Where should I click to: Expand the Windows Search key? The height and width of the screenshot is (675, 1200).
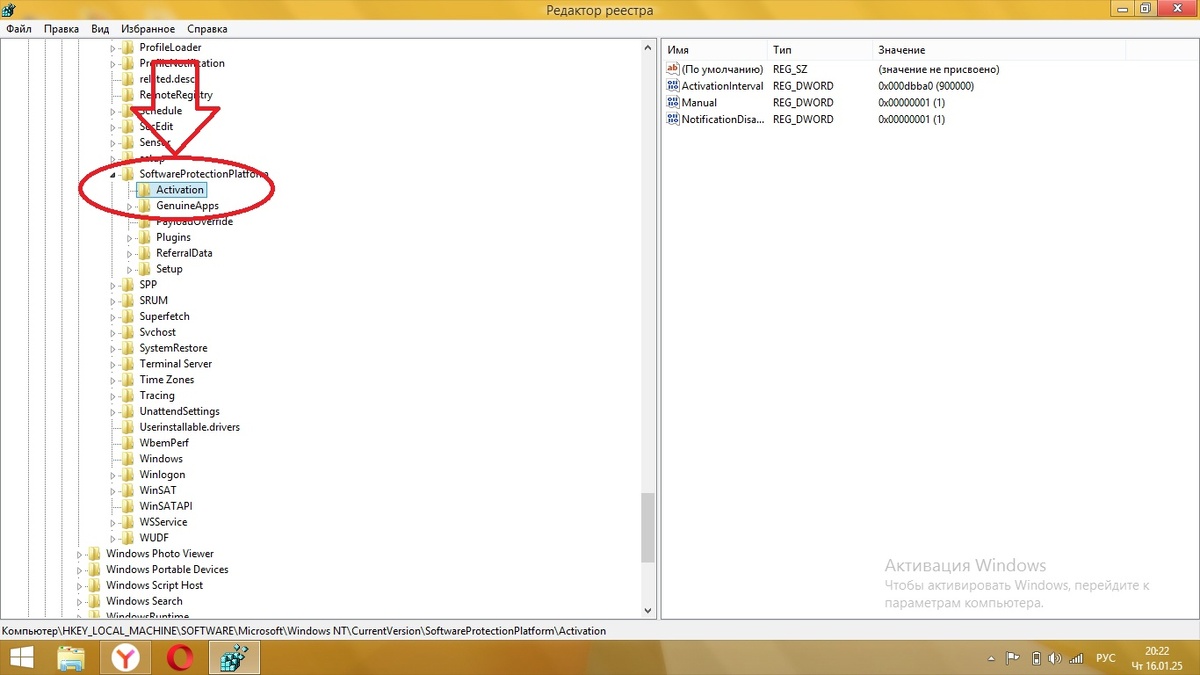80,601
